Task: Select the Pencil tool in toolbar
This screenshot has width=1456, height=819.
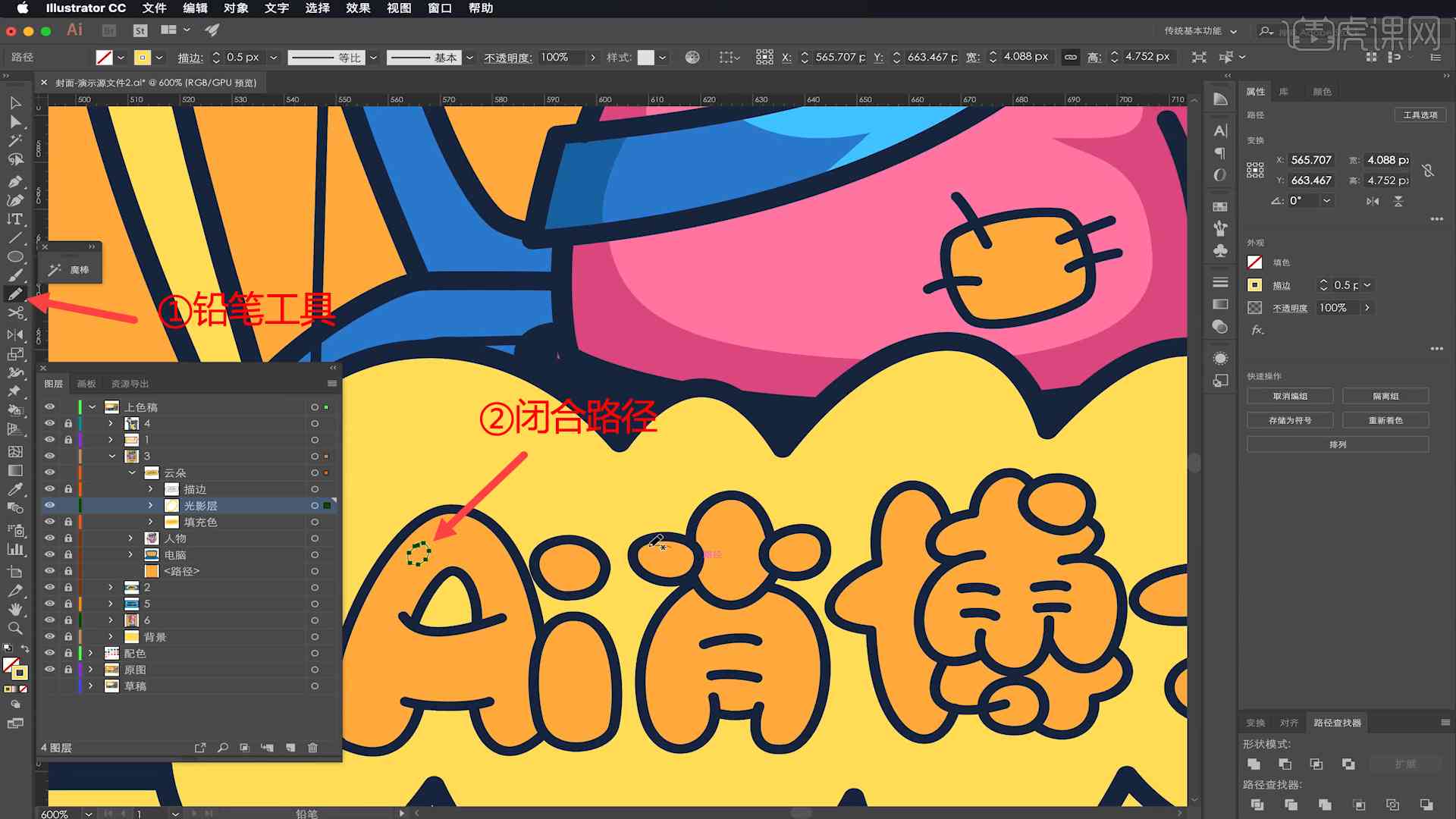Action: 14,294
